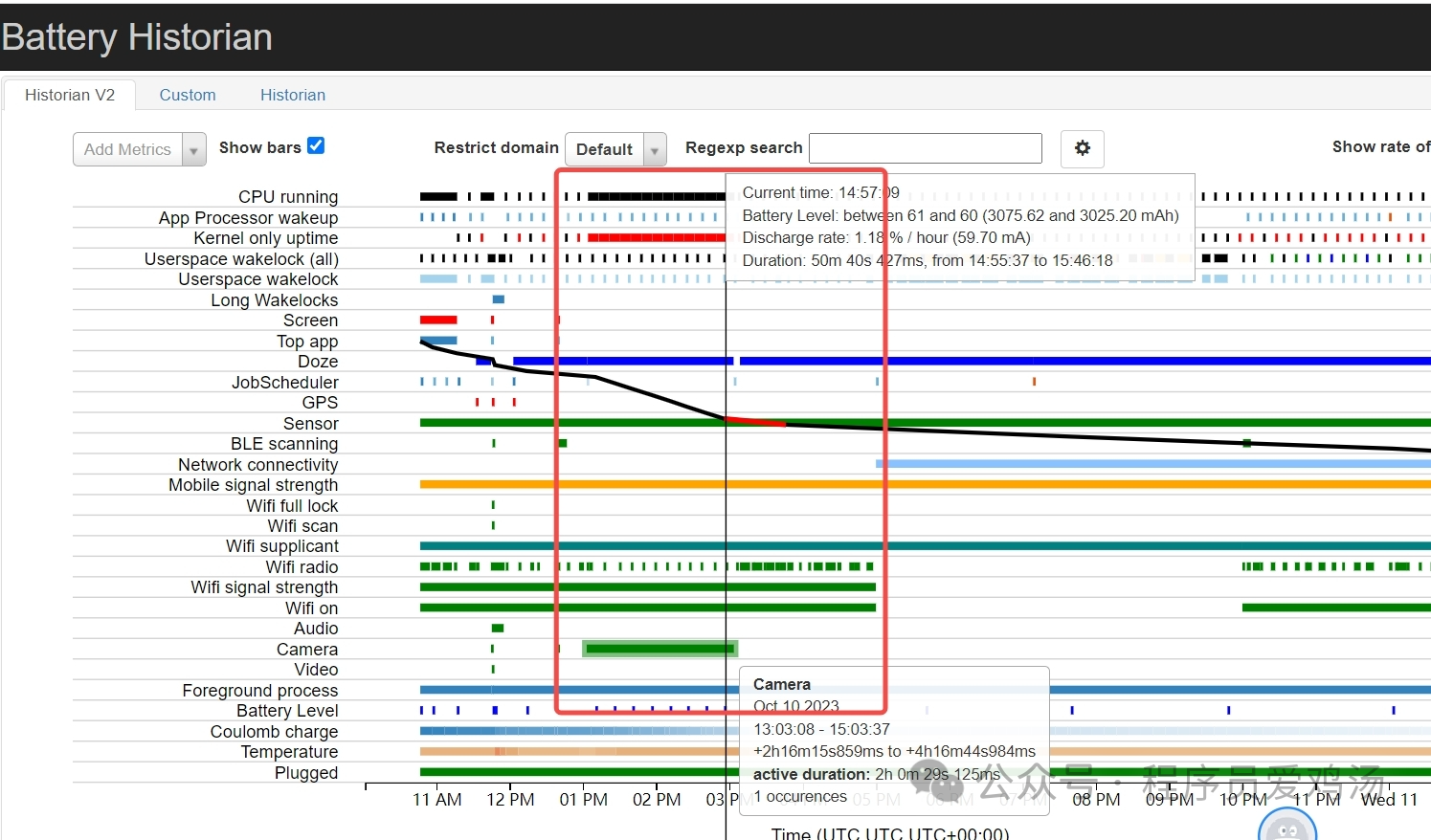Select the Screen metric label
The width and height of the screenshot is (1431, 840).
click(310, 321)
